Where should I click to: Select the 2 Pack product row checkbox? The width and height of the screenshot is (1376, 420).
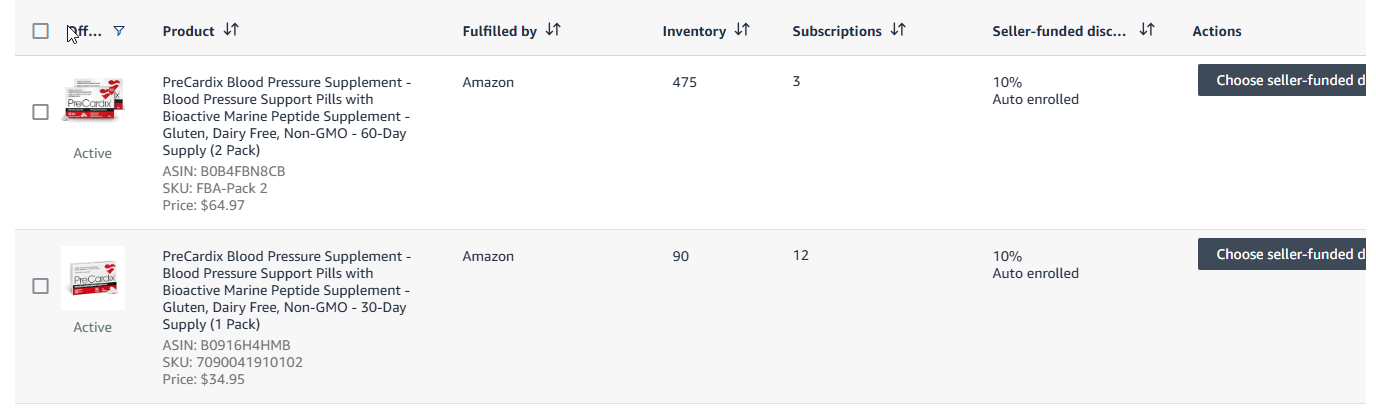[x=41, y=112]
